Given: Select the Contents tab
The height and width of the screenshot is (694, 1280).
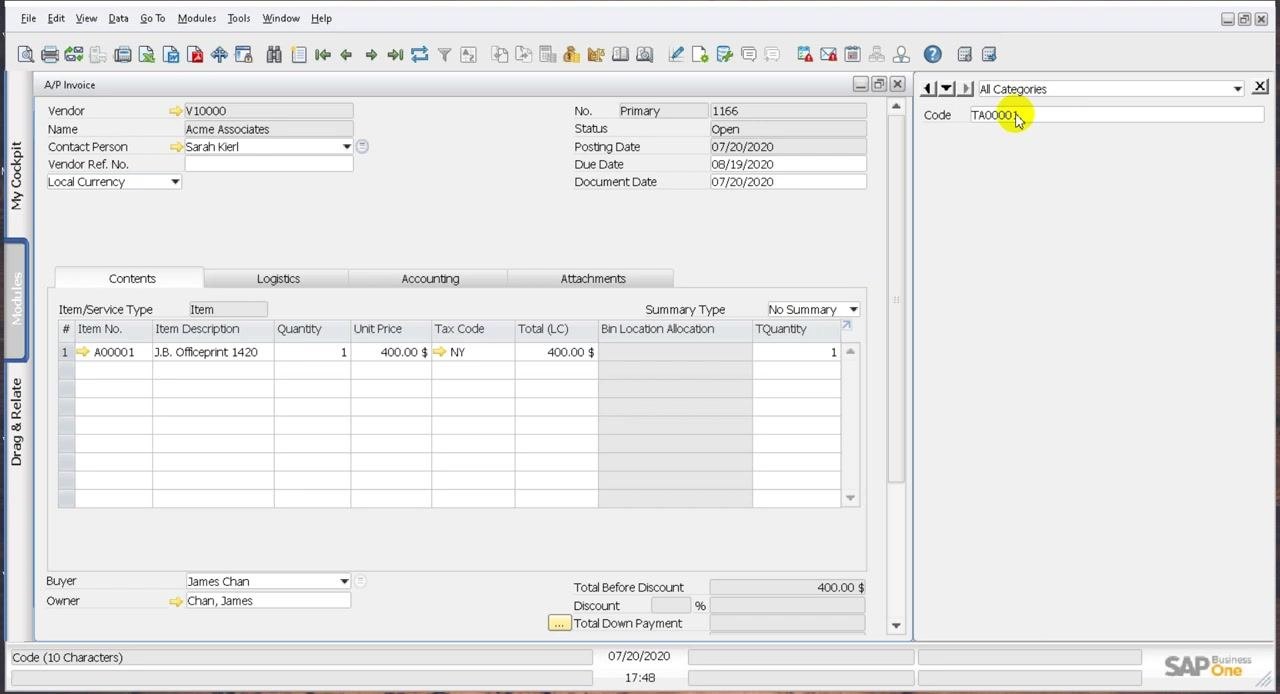Looking at the screenshot, I should (132, 279).
